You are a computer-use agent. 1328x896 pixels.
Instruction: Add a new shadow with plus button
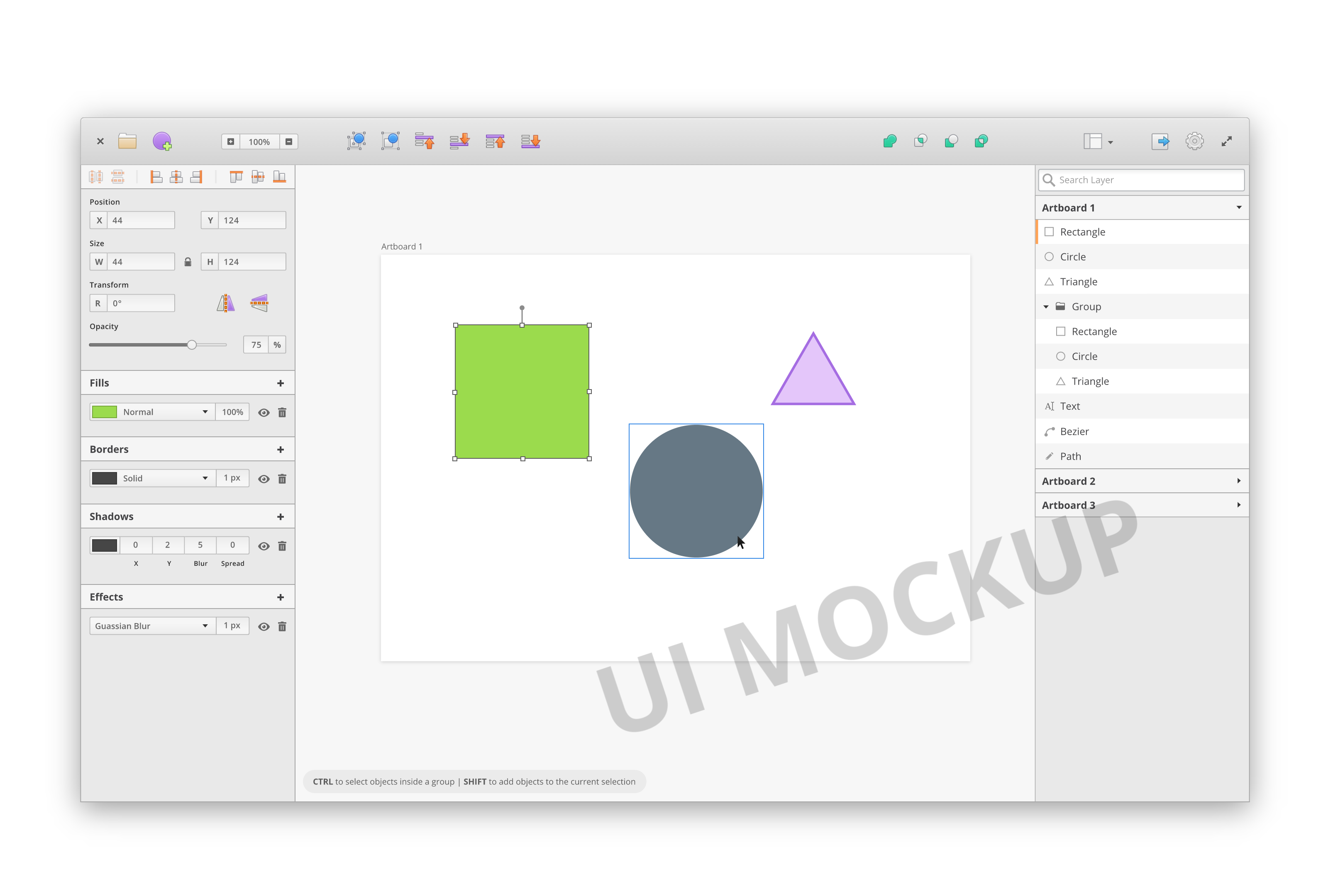pyautogui.click(x=281, y=517)
